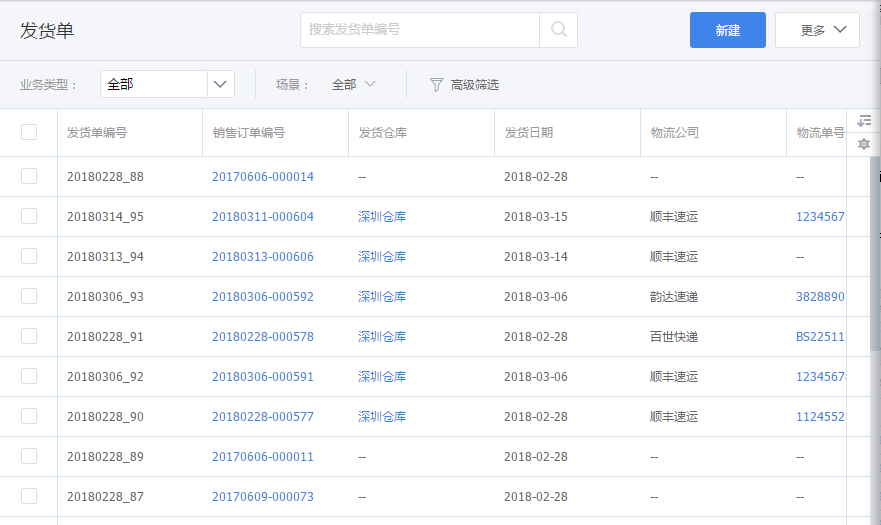Tick the select-all header checkbox
This screenshot has width=881, height=525.
click(x=29, y=132)
